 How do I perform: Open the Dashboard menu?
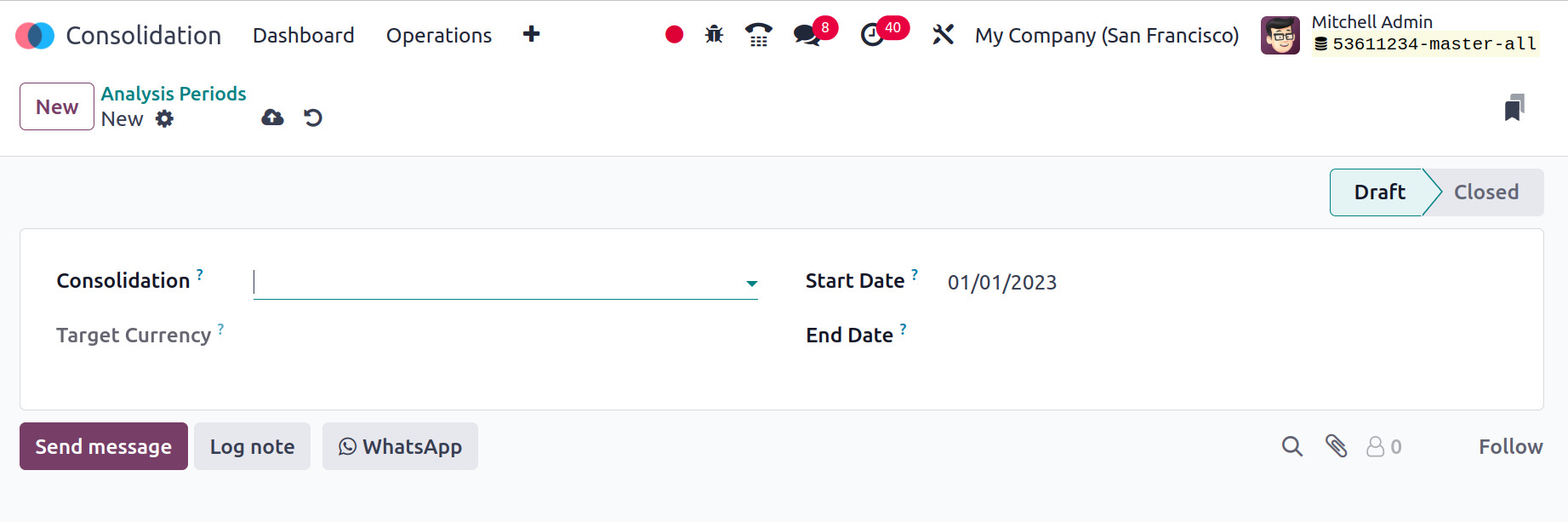tap(303, 36)
